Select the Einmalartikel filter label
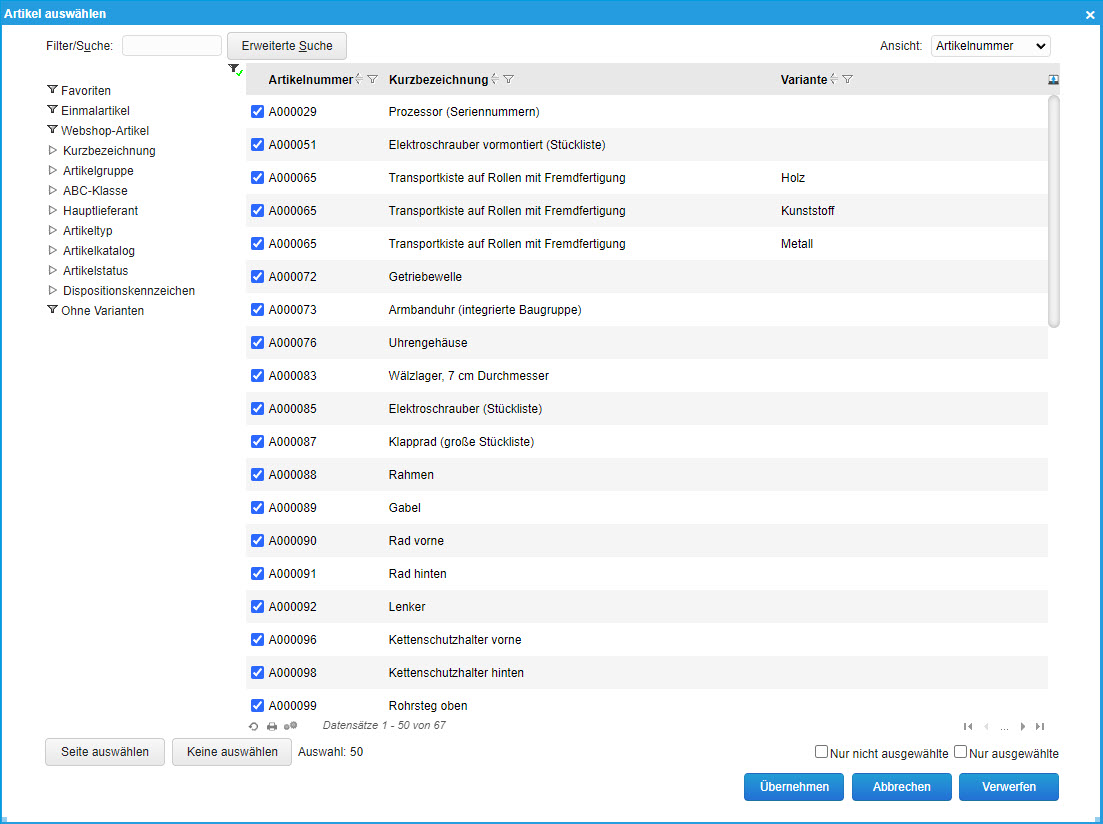 (x=95, y=110)
